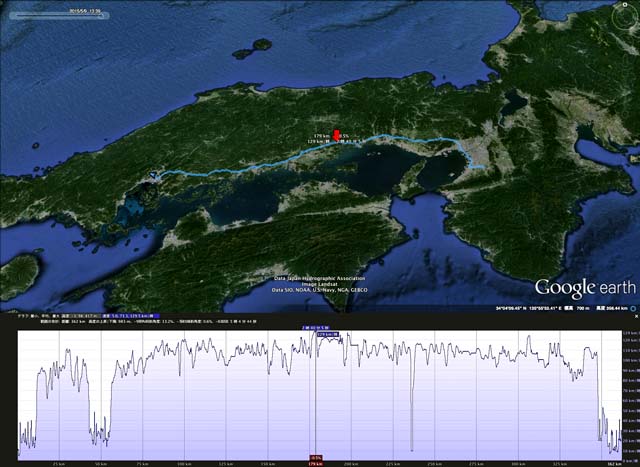
Task: Click the streaming status circle icon
Action: point(633,309)
